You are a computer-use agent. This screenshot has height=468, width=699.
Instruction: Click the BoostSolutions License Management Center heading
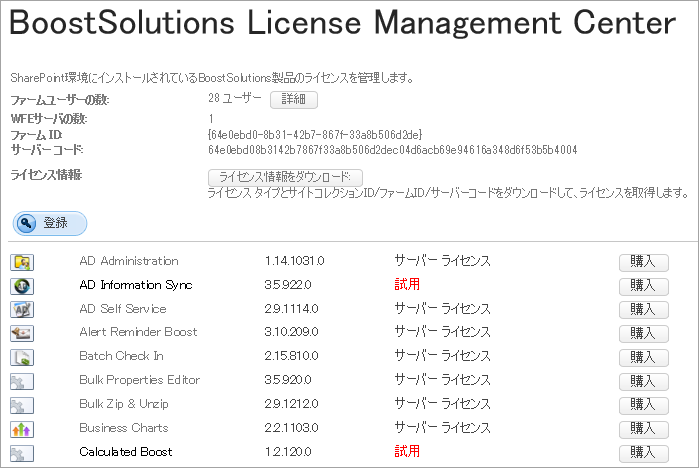click(x=342, y=22)
